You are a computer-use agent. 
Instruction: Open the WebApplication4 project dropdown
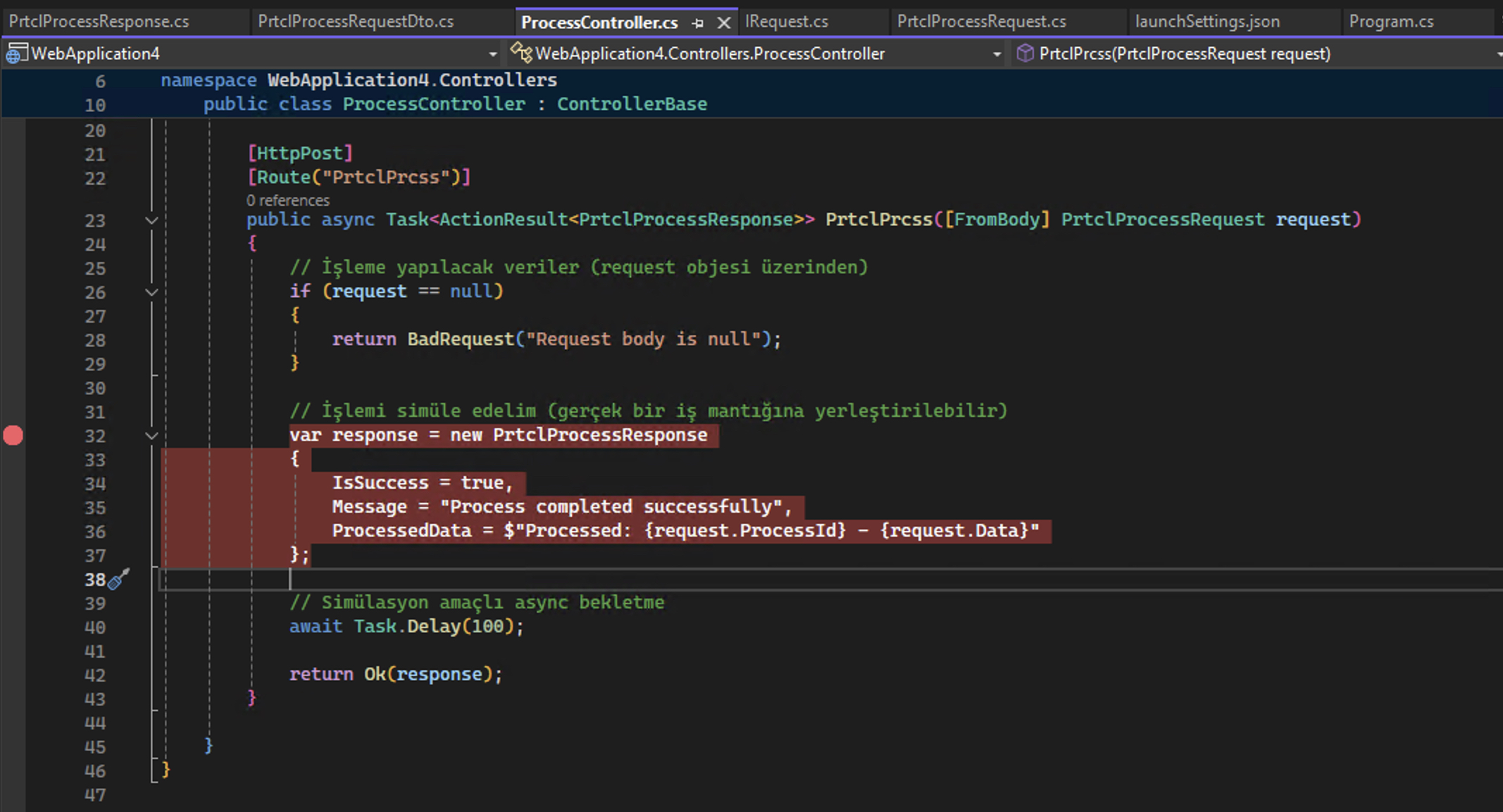[x=492, y=54]
